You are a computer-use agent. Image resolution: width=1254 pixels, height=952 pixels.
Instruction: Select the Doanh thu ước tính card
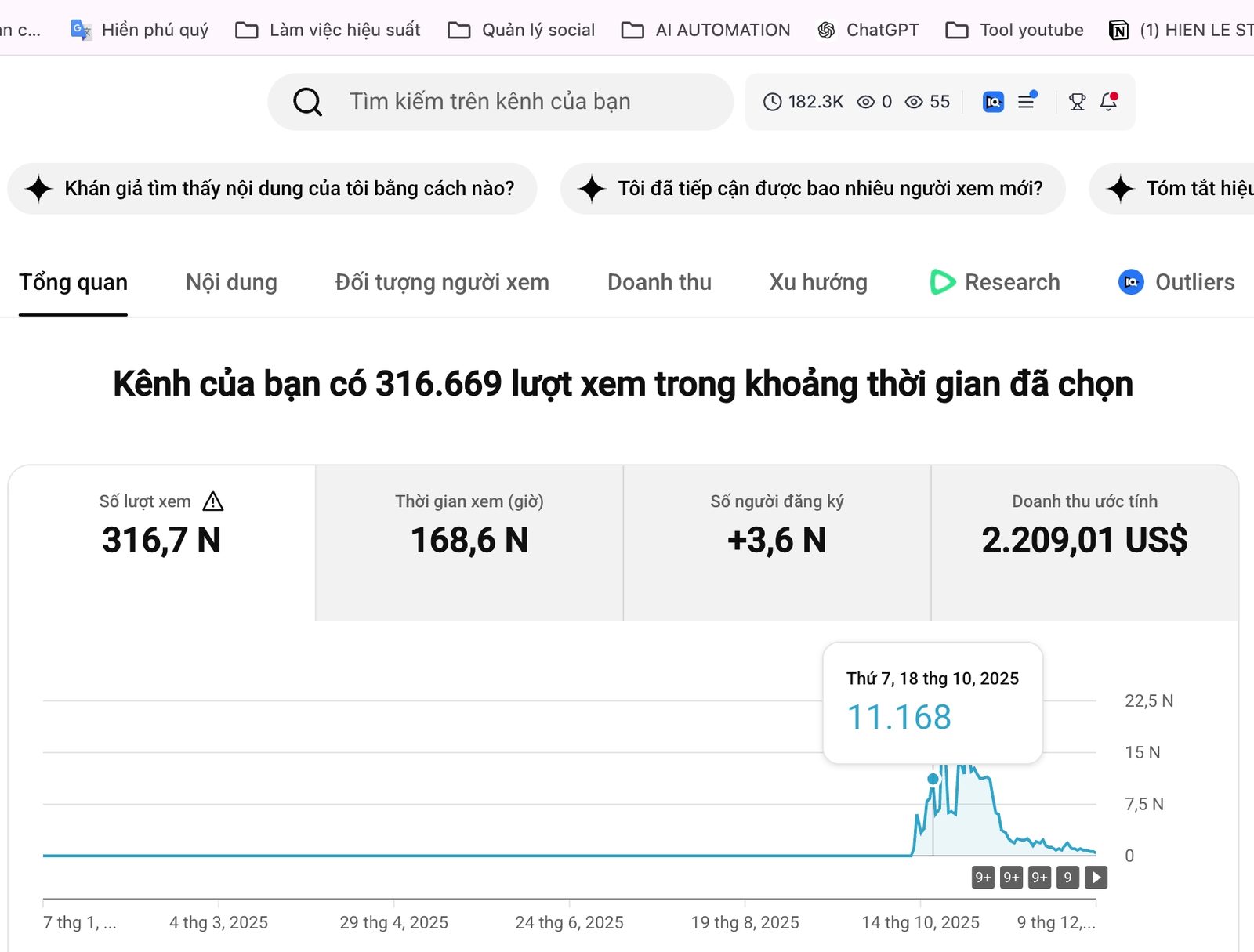1085,543
